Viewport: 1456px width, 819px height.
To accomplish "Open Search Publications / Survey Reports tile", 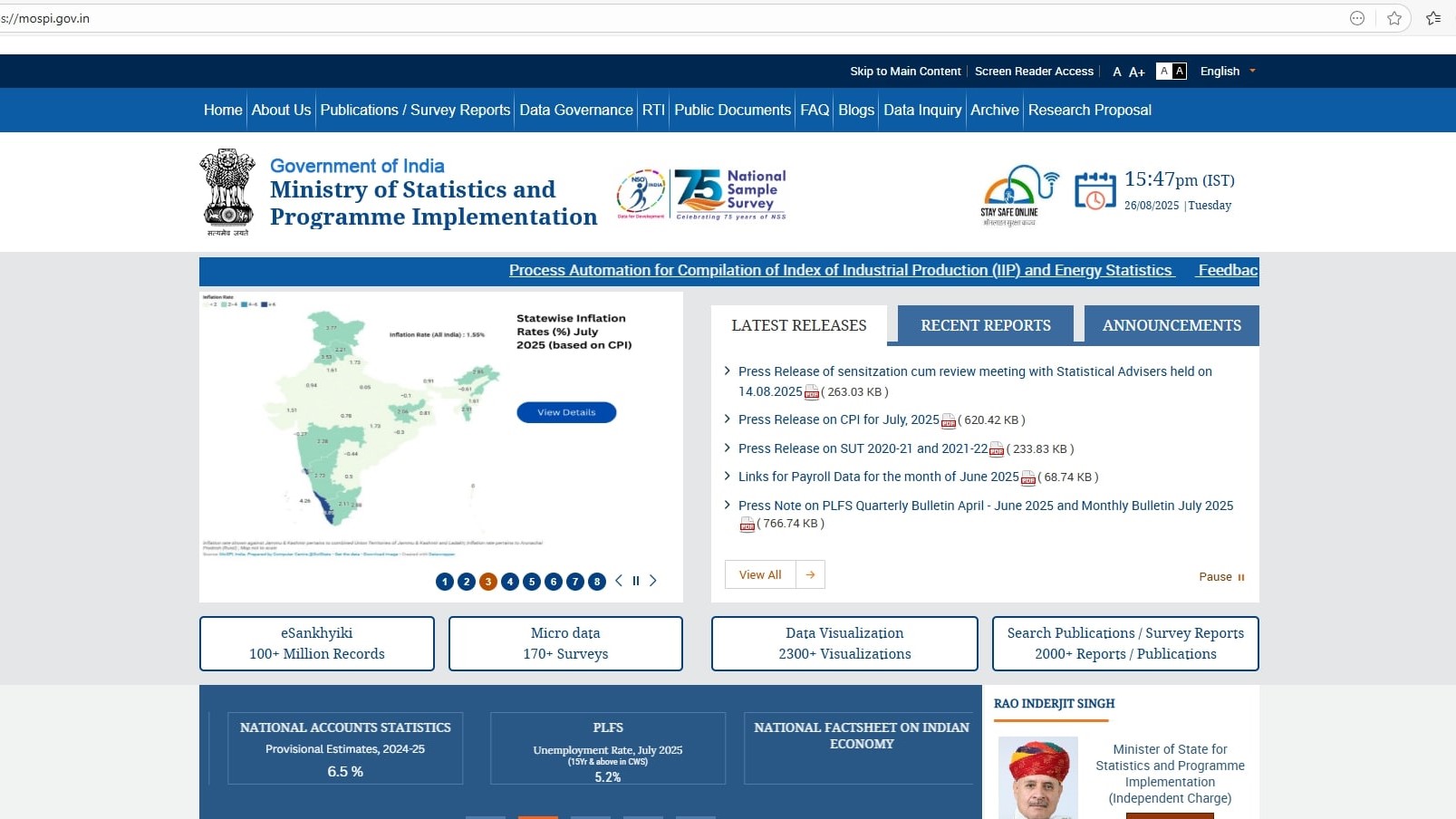I will [1125, 643].
